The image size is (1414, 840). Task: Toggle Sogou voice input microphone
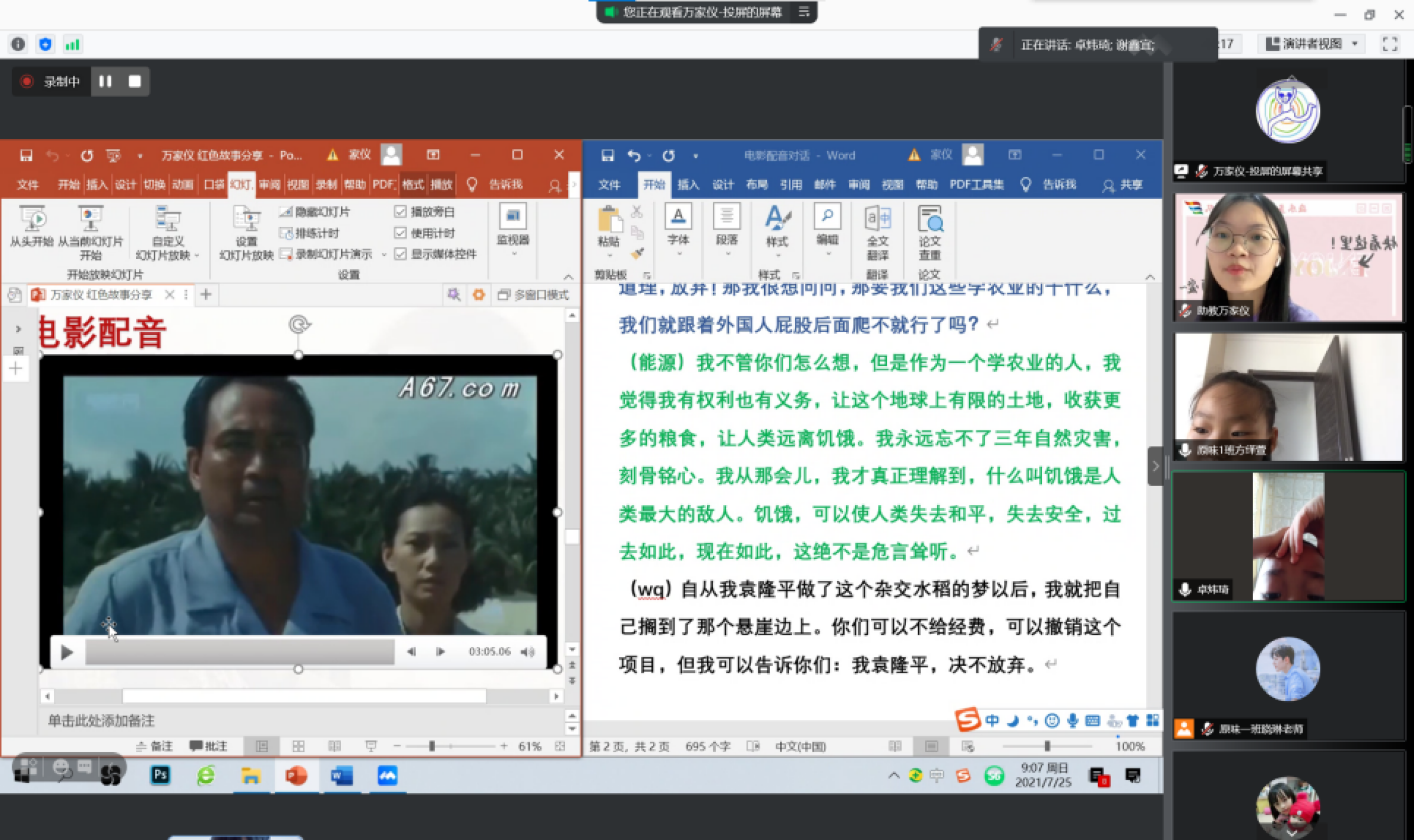coord(1072,720)
